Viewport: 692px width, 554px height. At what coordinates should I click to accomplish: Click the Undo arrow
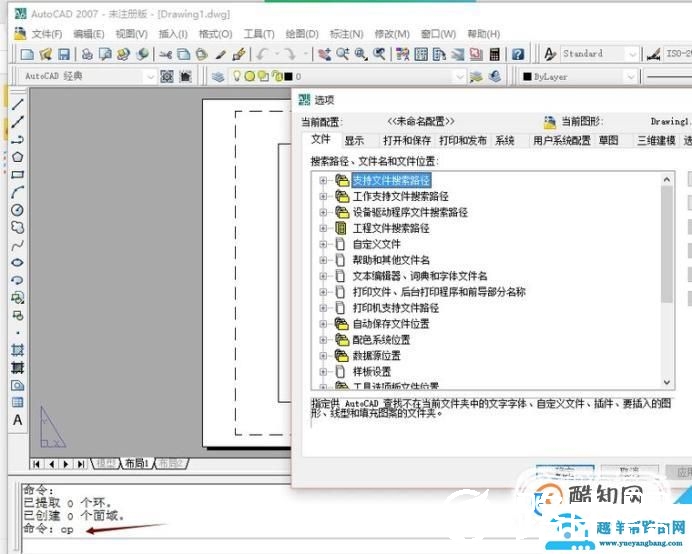coord(263,54)
